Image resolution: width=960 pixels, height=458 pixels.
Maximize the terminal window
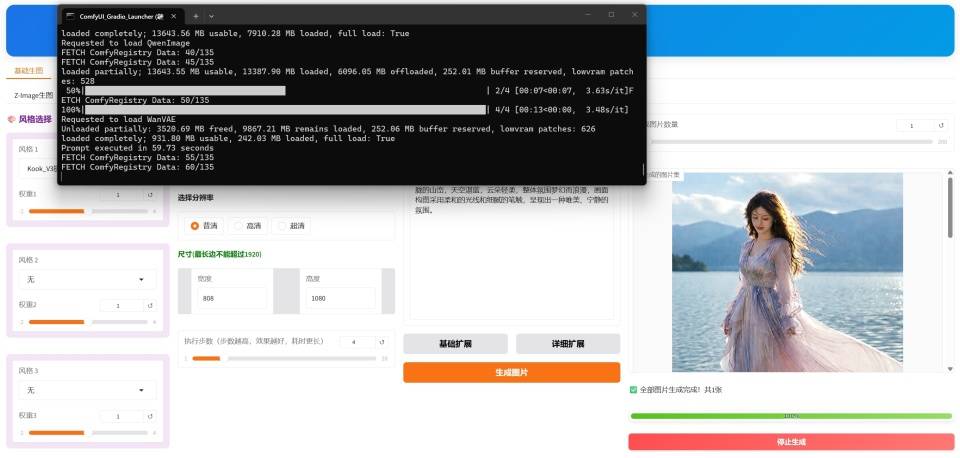point(611,14)
